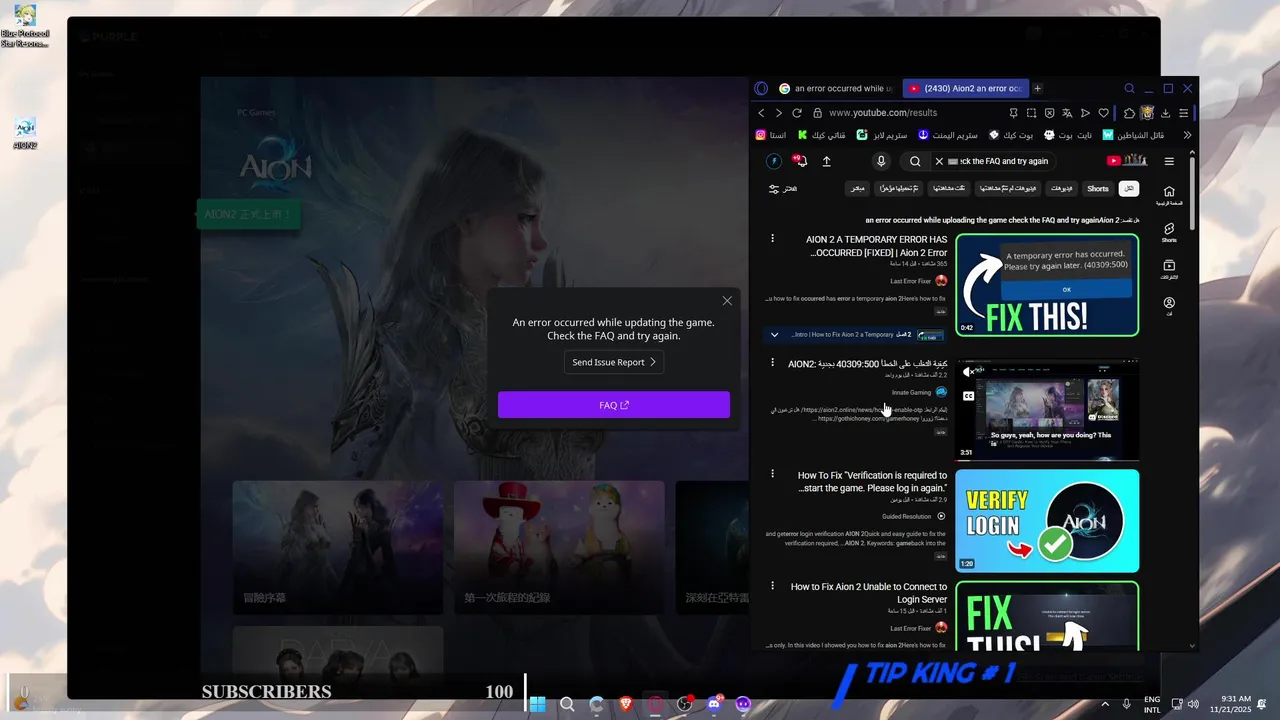Open options for the A TEMPORARY ERROR video
Viewport: 1280px width, 720px height.
(x=772, y=239)
